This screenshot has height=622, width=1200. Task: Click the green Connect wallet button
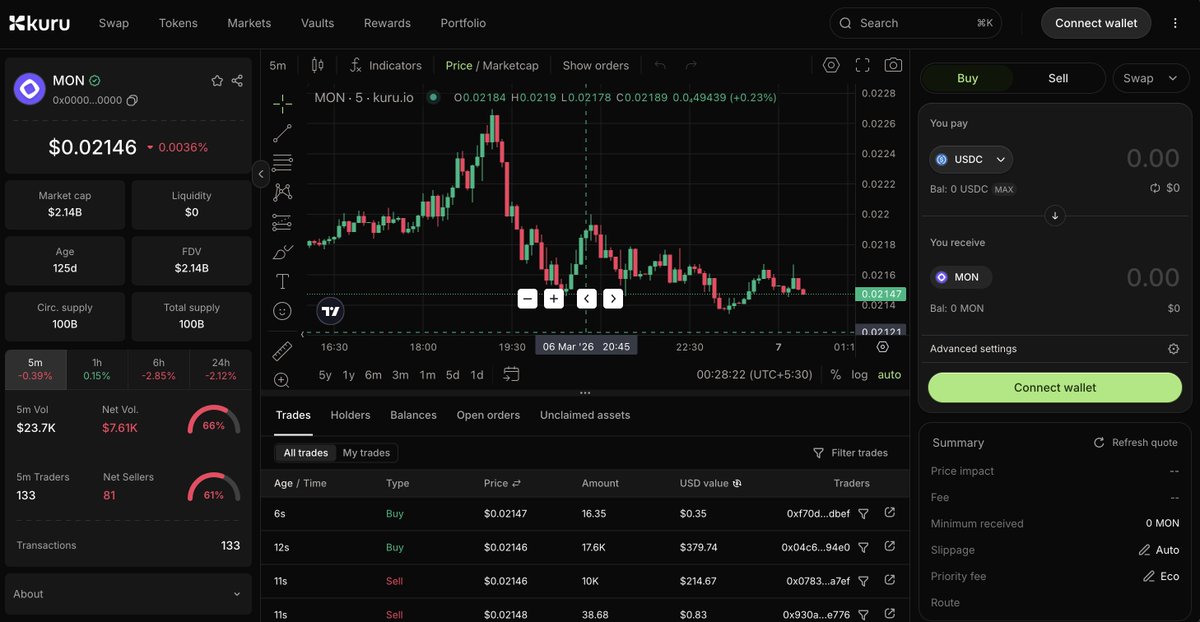click(1055, 388)
